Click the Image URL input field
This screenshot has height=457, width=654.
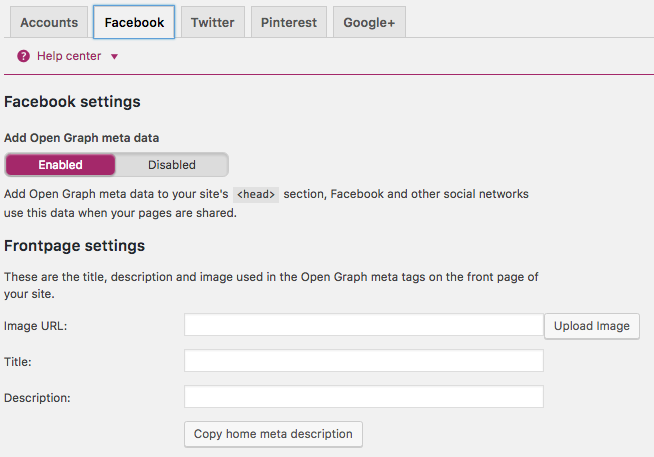(x=364, y=325)
